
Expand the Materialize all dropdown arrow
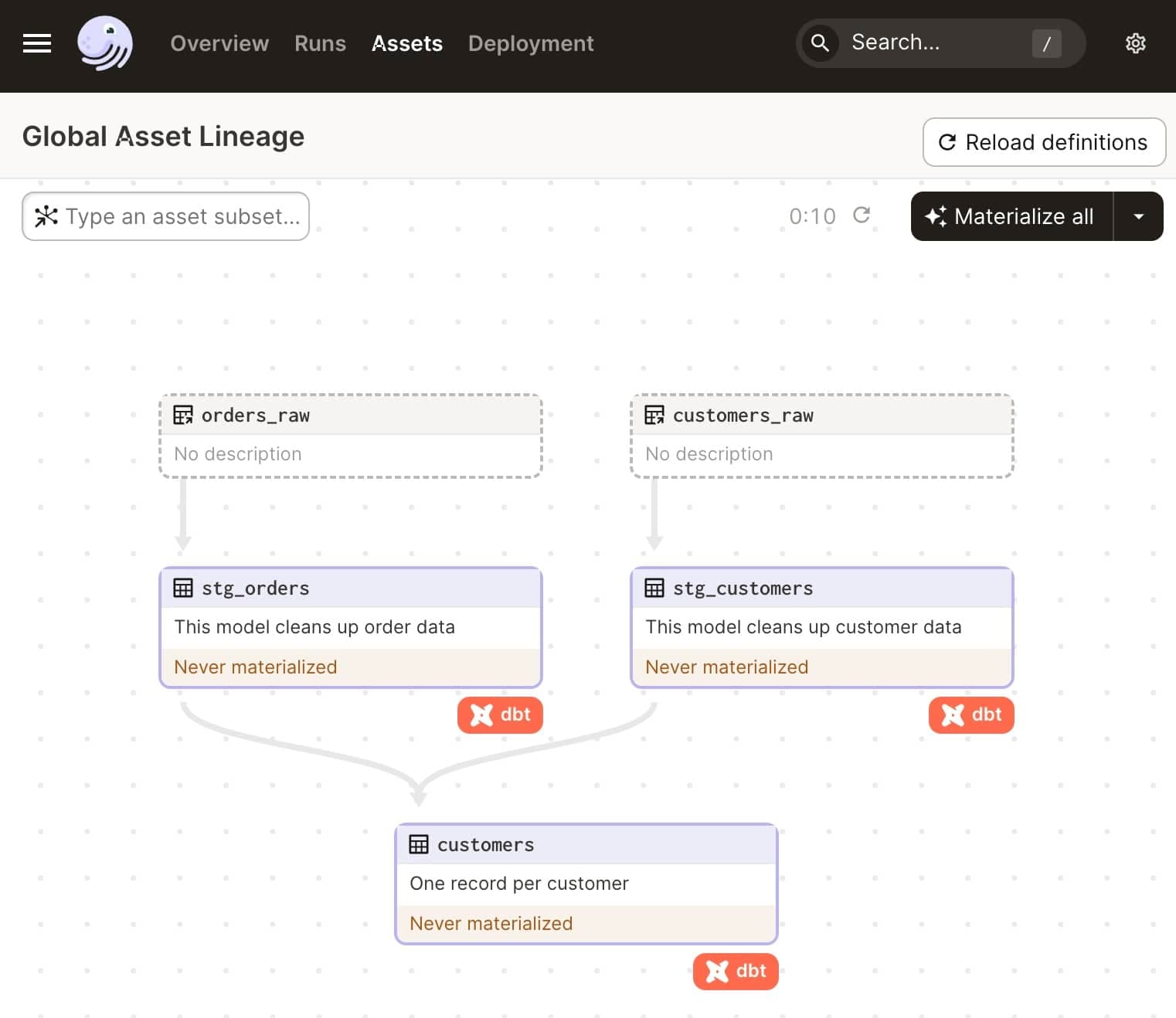point(1138,216)
